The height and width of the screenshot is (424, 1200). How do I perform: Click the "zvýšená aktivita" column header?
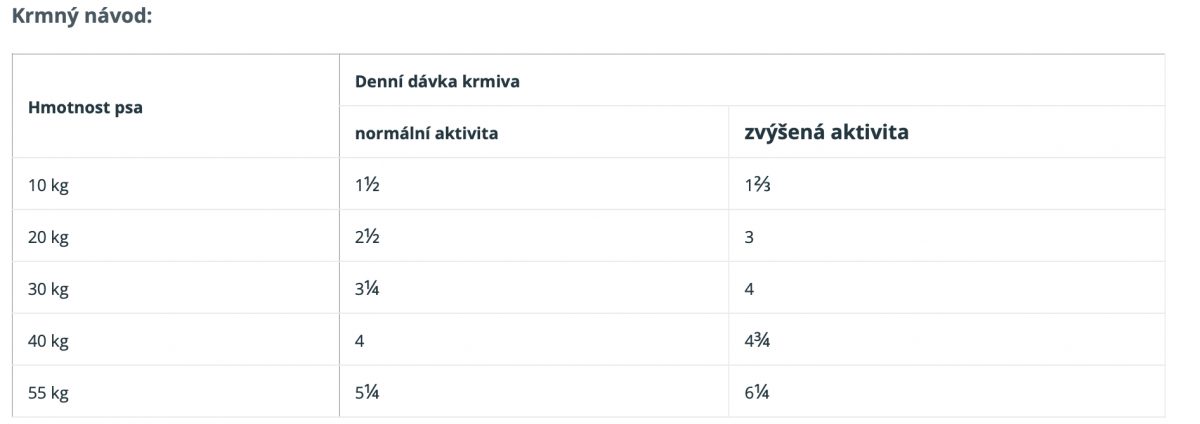click(x=826, y=132)
